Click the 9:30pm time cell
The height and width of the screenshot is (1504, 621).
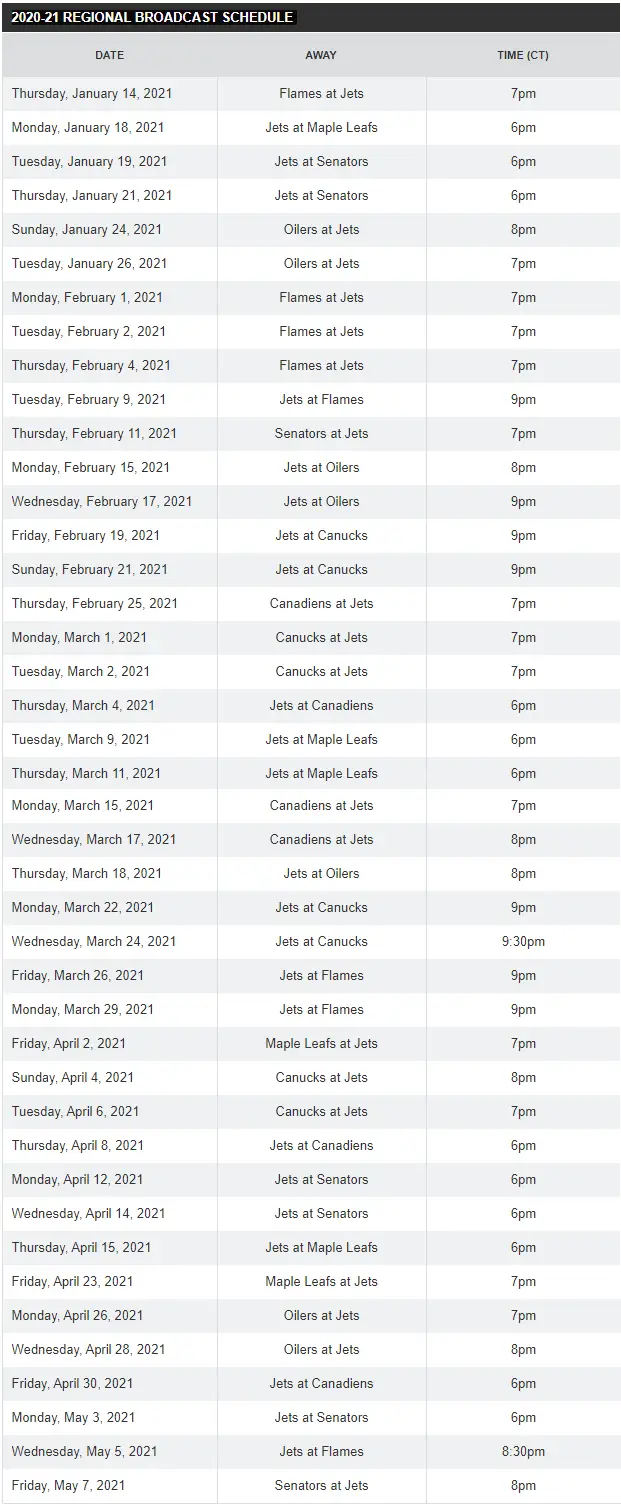pos(523,941)
